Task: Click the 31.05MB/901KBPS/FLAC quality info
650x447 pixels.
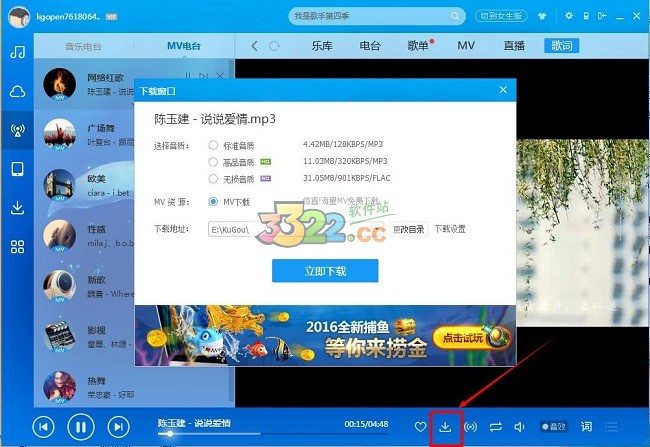Action: point(347,178)
